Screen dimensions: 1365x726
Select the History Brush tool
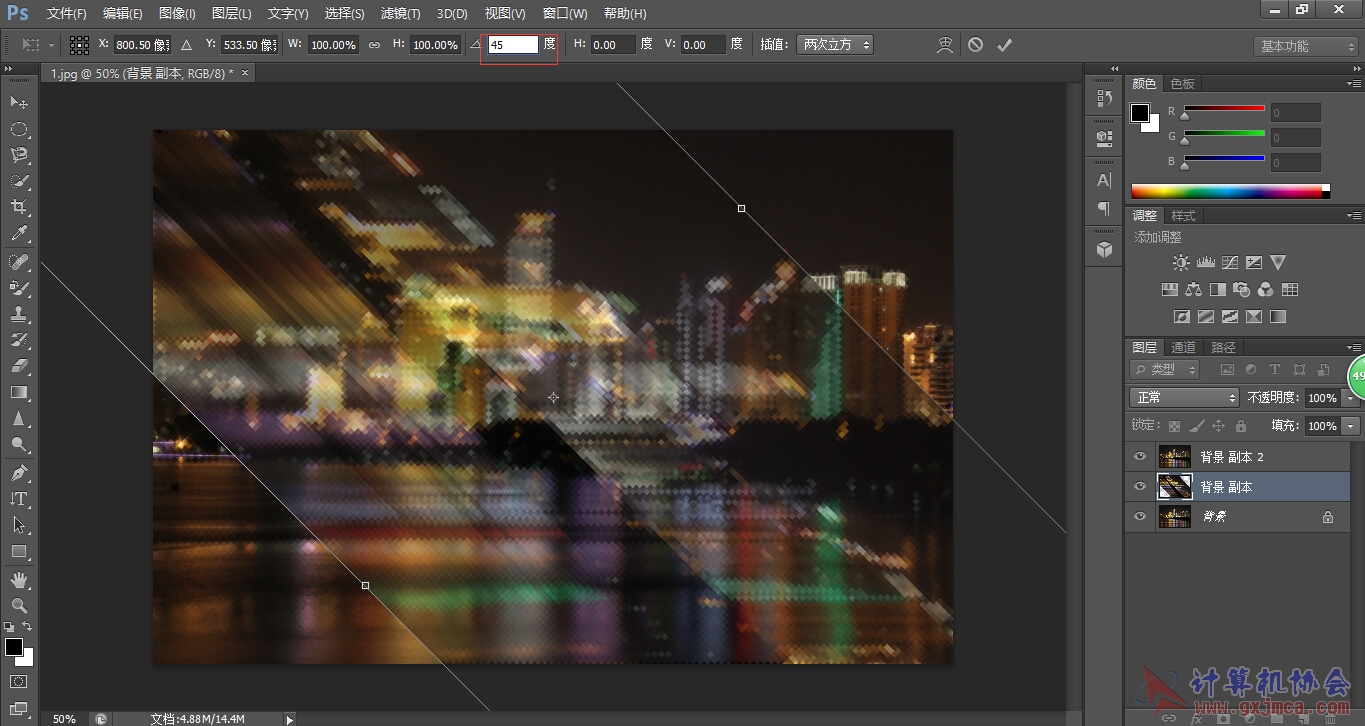click(19, 340)
